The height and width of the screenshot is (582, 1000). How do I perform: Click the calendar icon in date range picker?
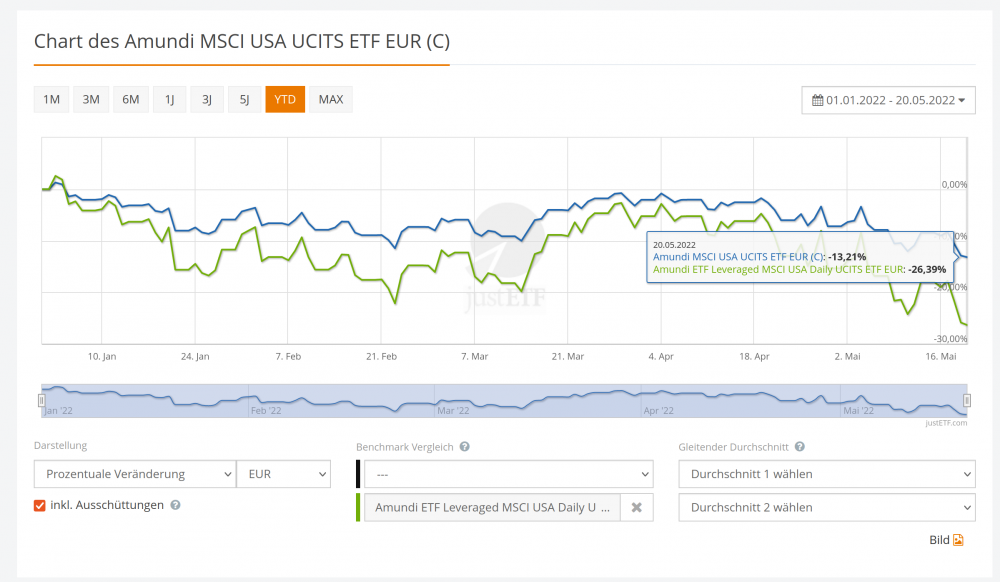point(817,100)
